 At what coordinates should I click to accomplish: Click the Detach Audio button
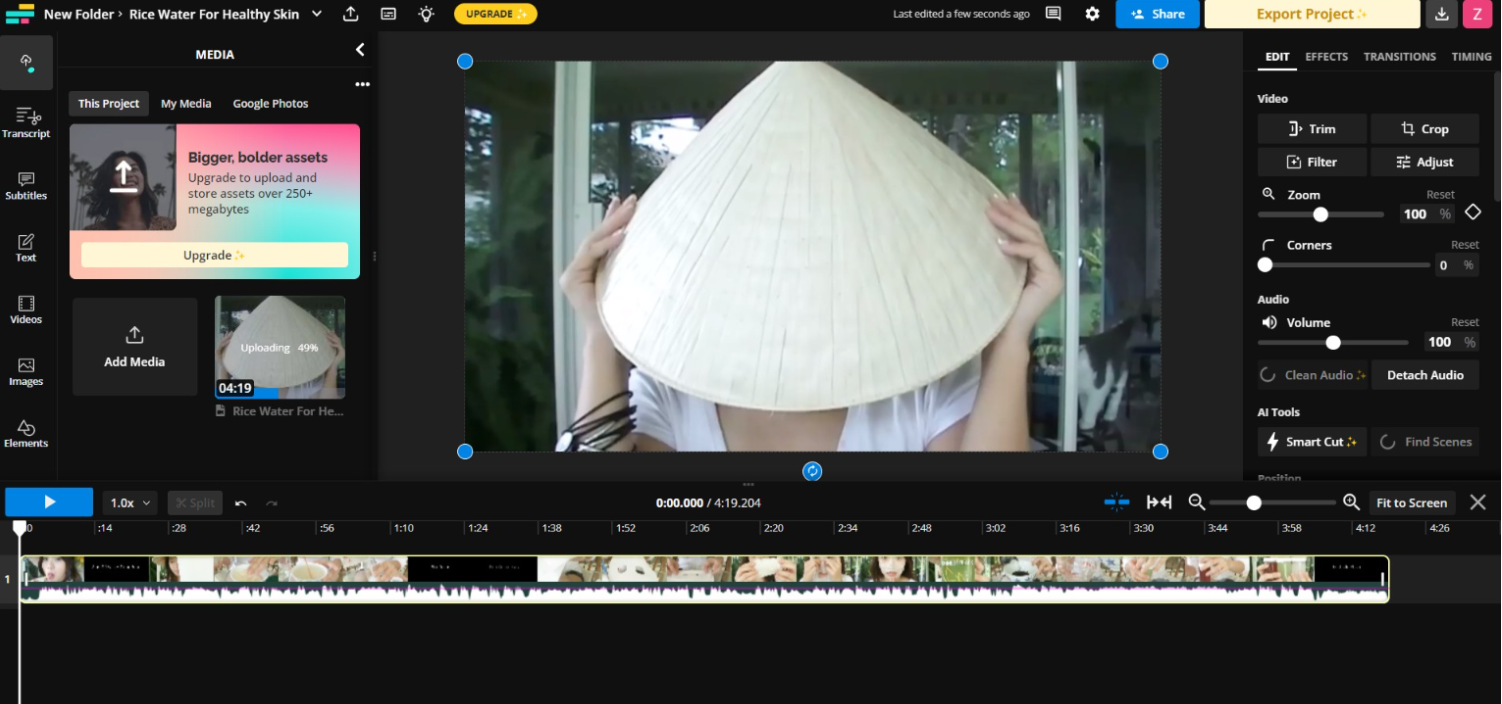tap(1425, 375)
